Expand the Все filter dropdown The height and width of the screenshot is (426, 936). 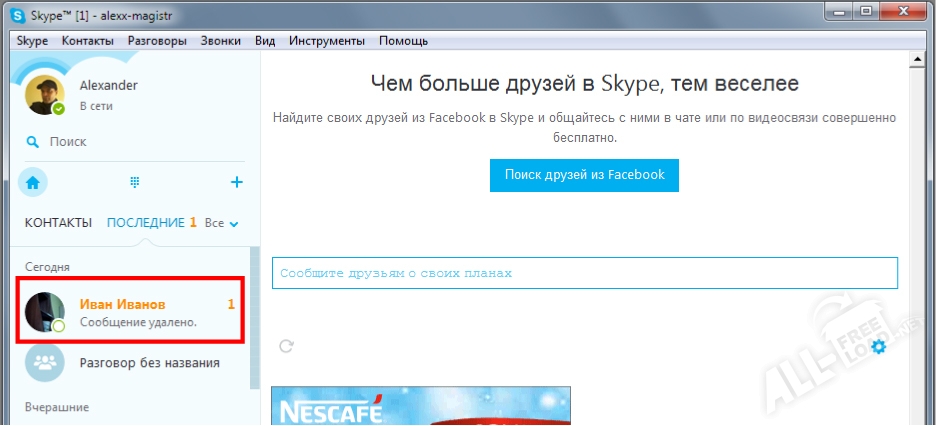pos(221,224)
